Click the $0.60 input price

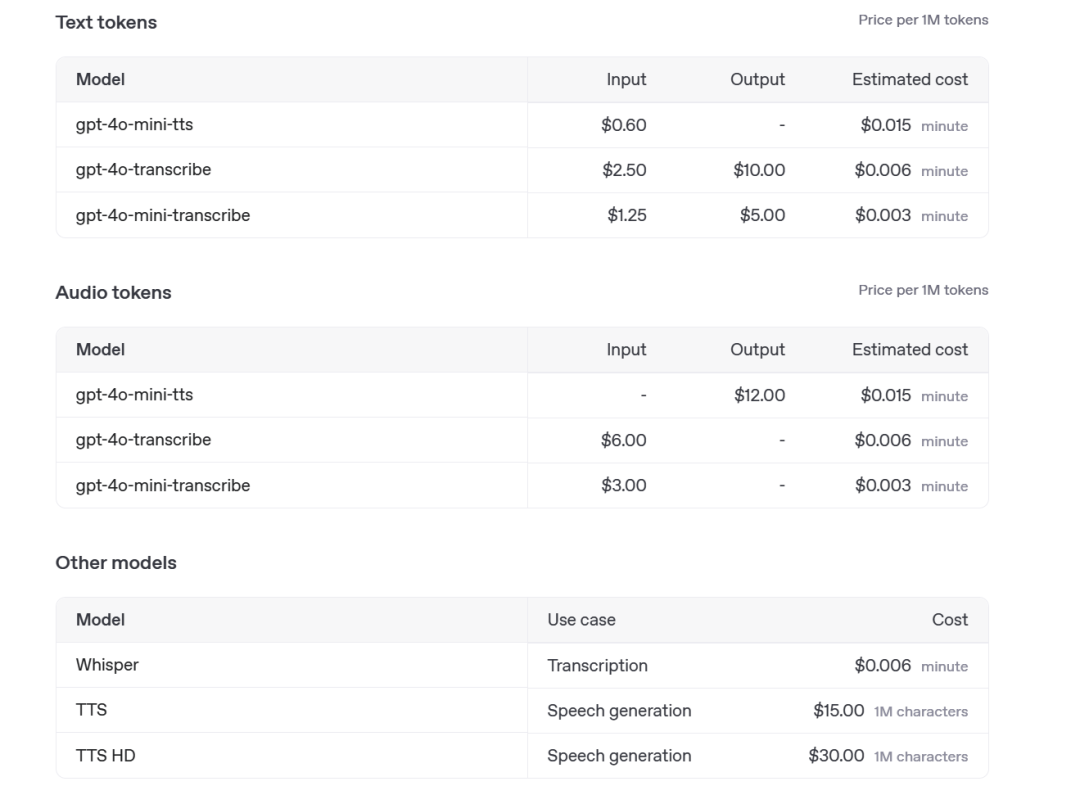623,125
